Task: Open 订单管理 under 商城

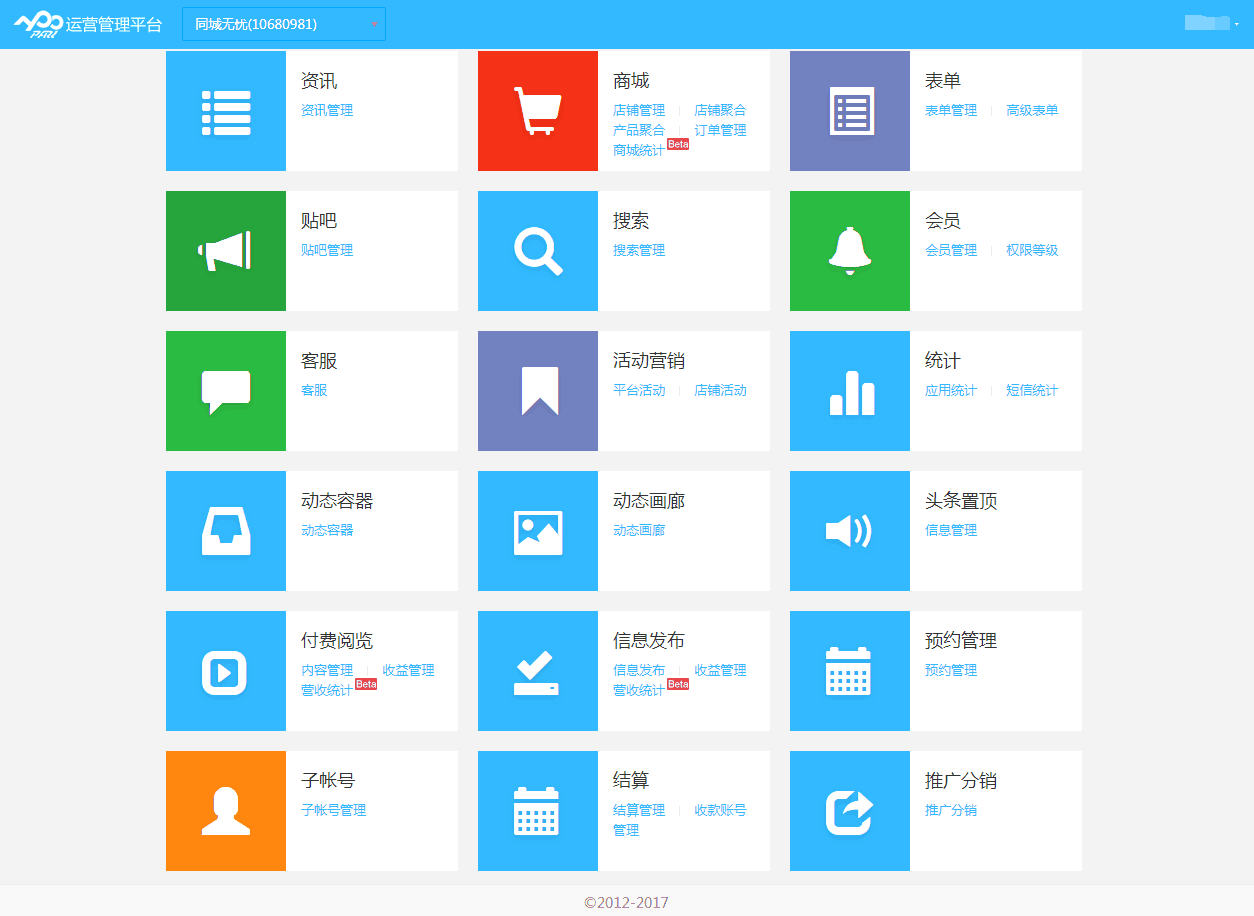Action: click(720, 130)
